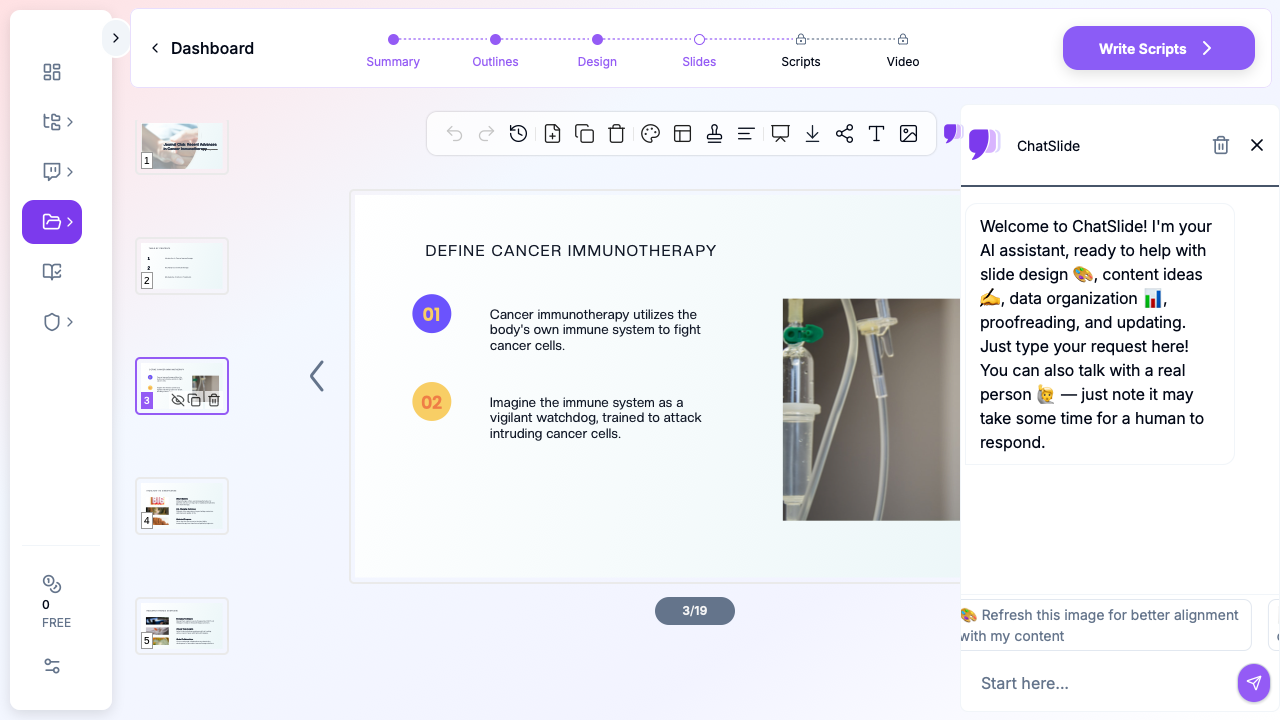Open slide 5 thumbnail in the panel

point(181,625)
